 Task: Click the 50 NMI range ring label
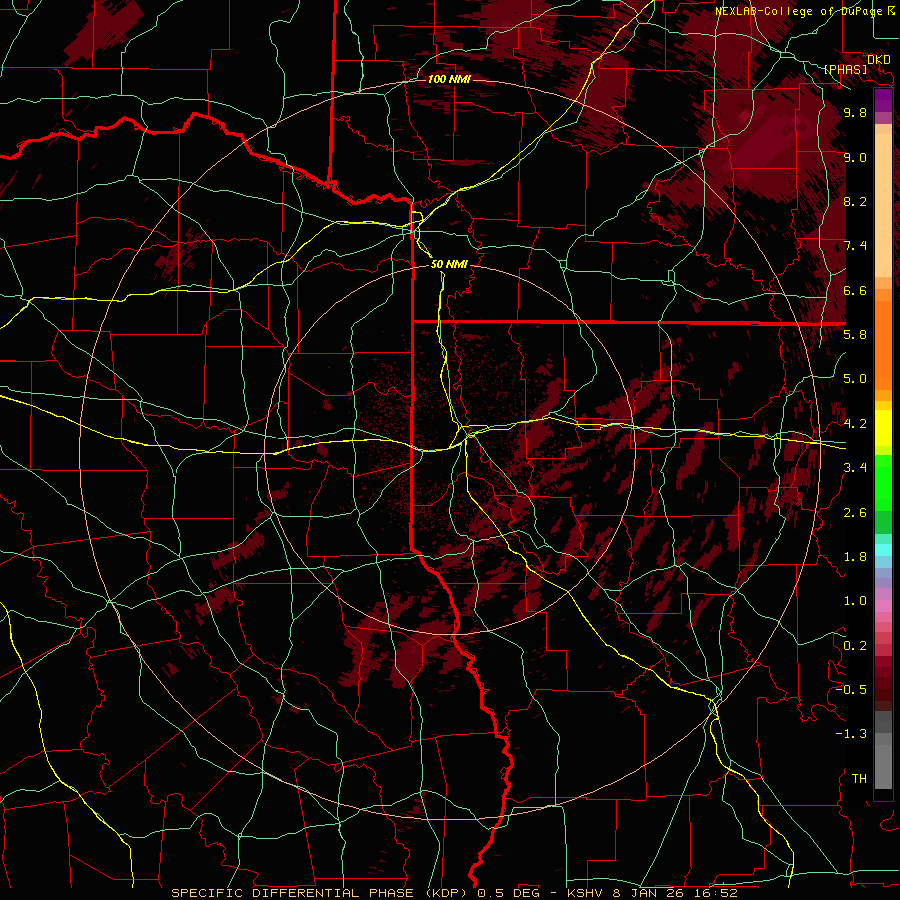pos(449,264)
